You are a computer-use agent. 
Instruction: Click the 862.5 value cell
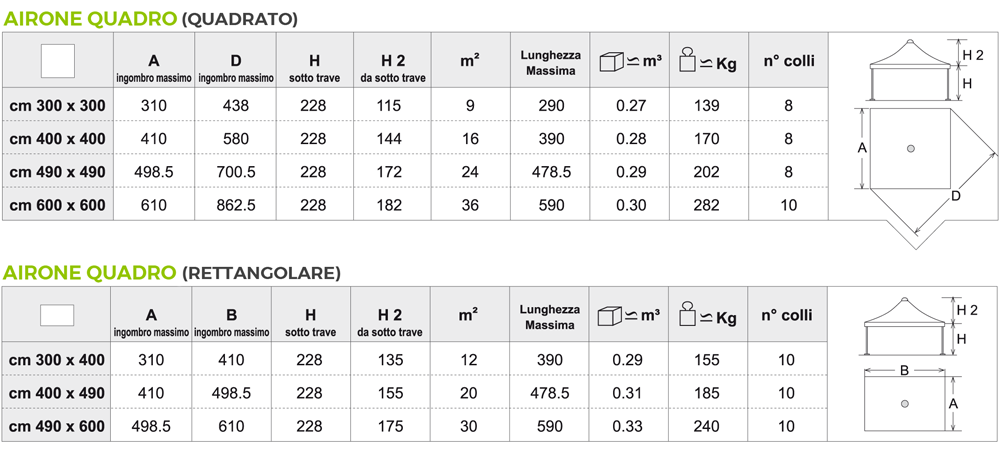[236, 205]
